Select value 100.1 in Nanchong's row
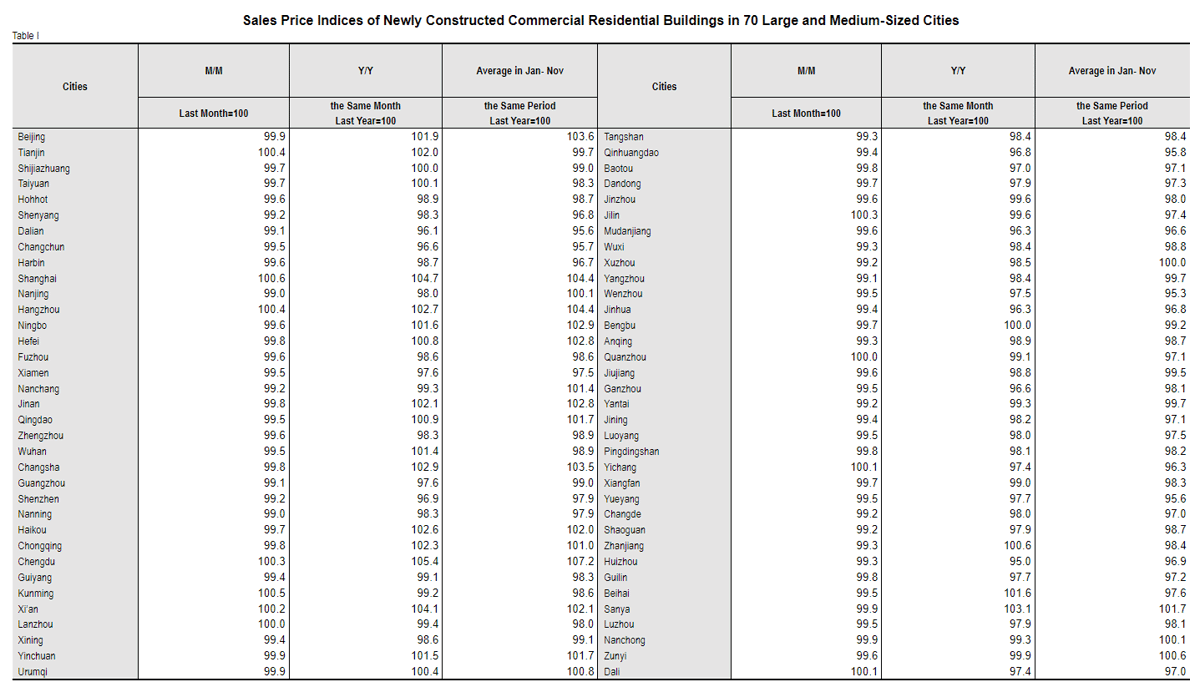This screenshot has height=682, width=1200. [x=1173, y=640]
